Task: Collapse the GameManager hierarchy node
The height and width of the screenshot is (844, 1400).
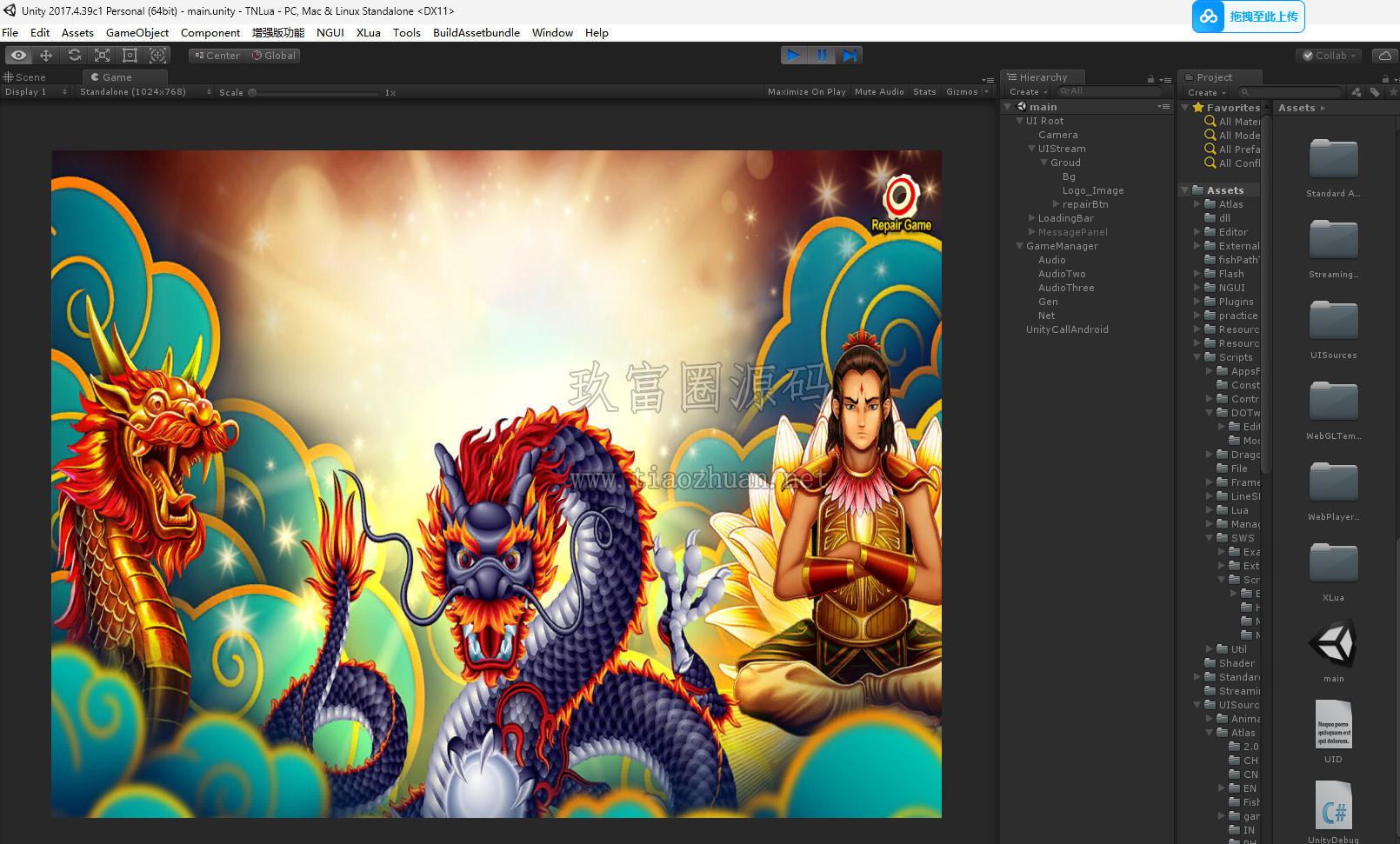Action: tap(1020, 246)
